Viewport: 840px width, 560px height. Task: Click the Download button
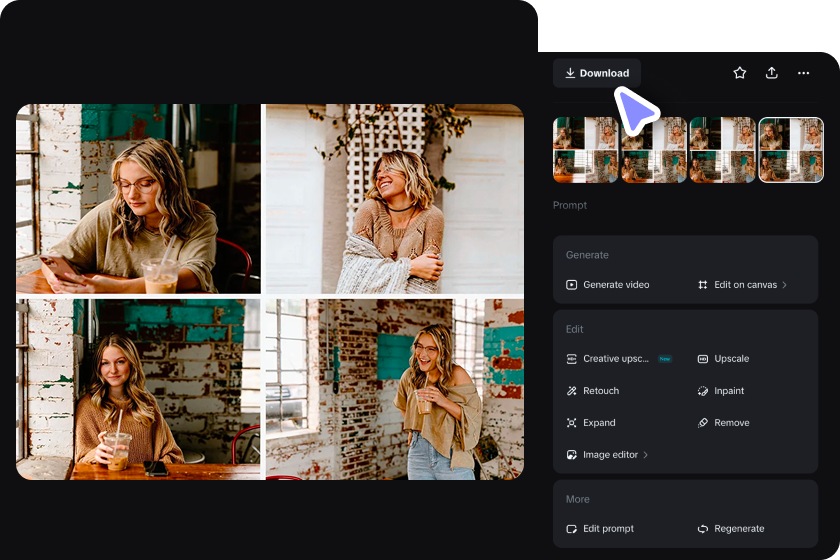pyautogui.click(x=597, y=73)
